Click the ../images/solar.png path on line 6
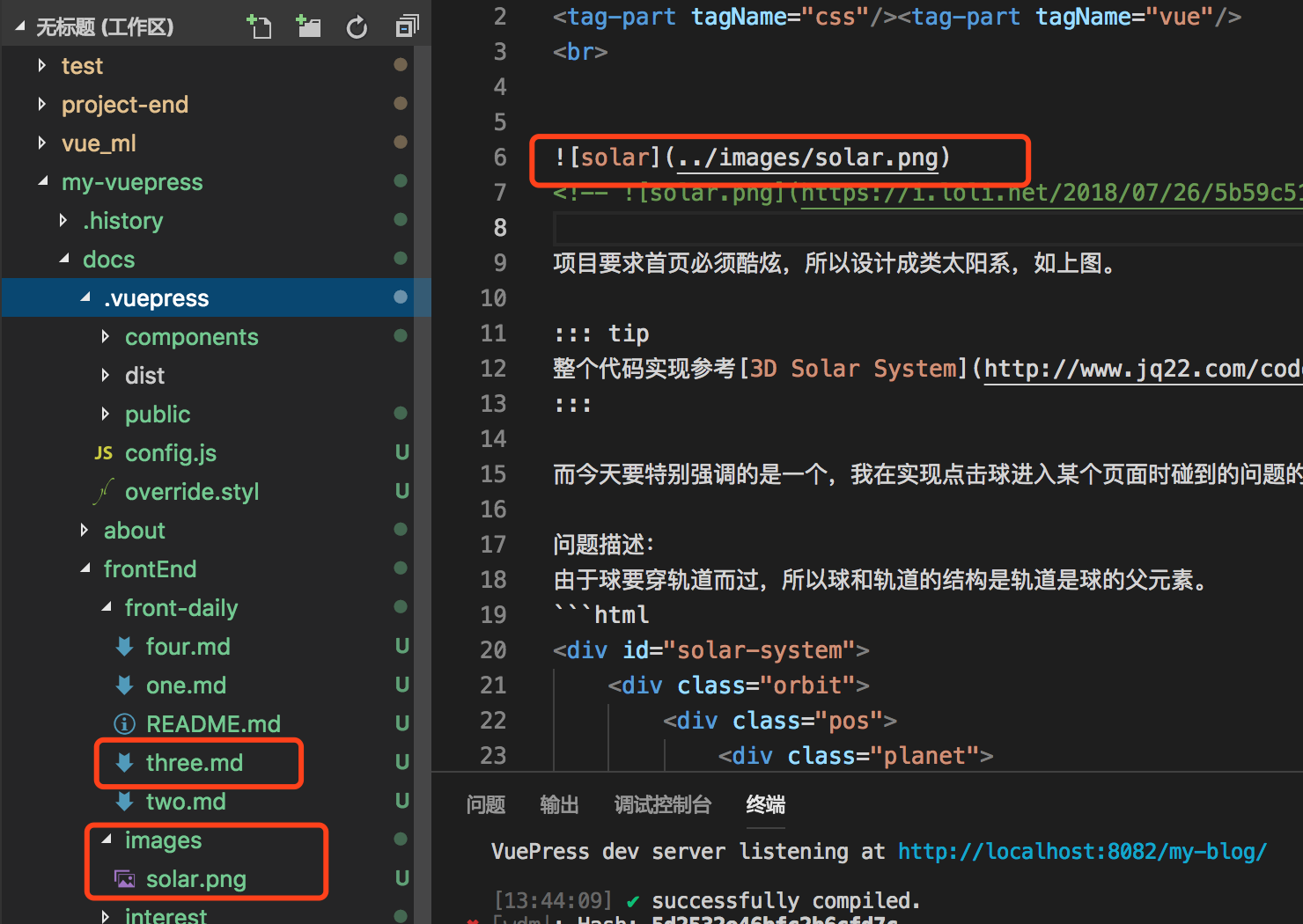Image resolution: width=1303 pixels, height=924 pixels. coord(807,158)
